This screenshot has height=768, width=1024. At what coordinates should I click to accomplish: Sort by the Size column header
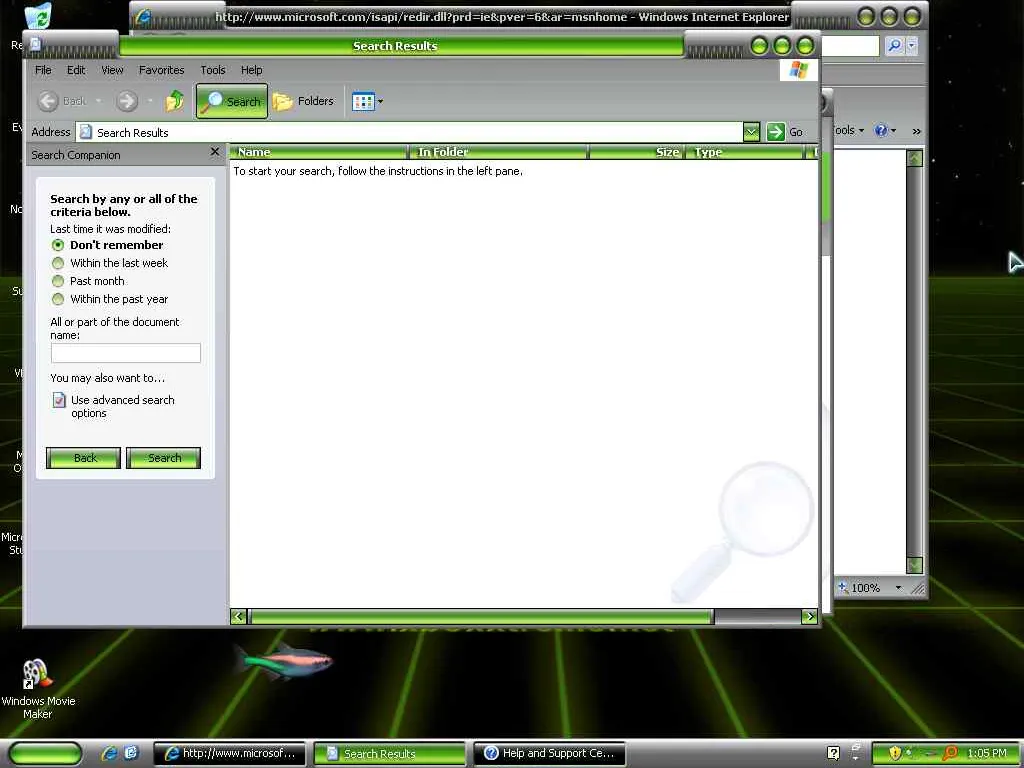[x=637, y=152]
